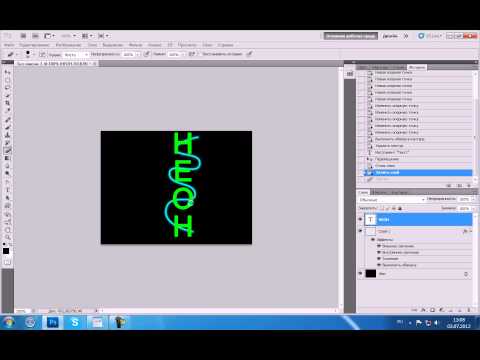This screenshot has height=360, width=480.
Task: Delete current state in History panel
Action: coord(469,185)
